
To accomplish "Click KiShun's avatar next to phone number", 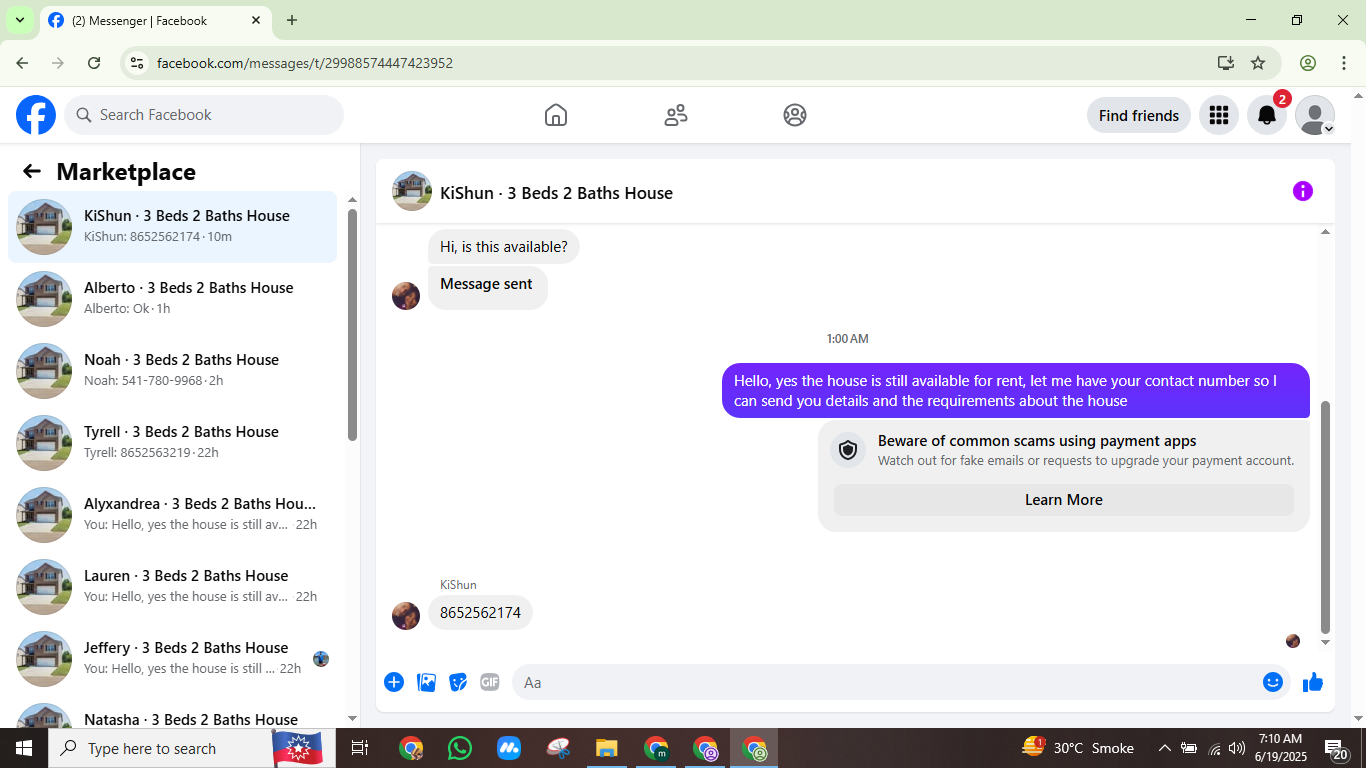I will tap(406, 615).
